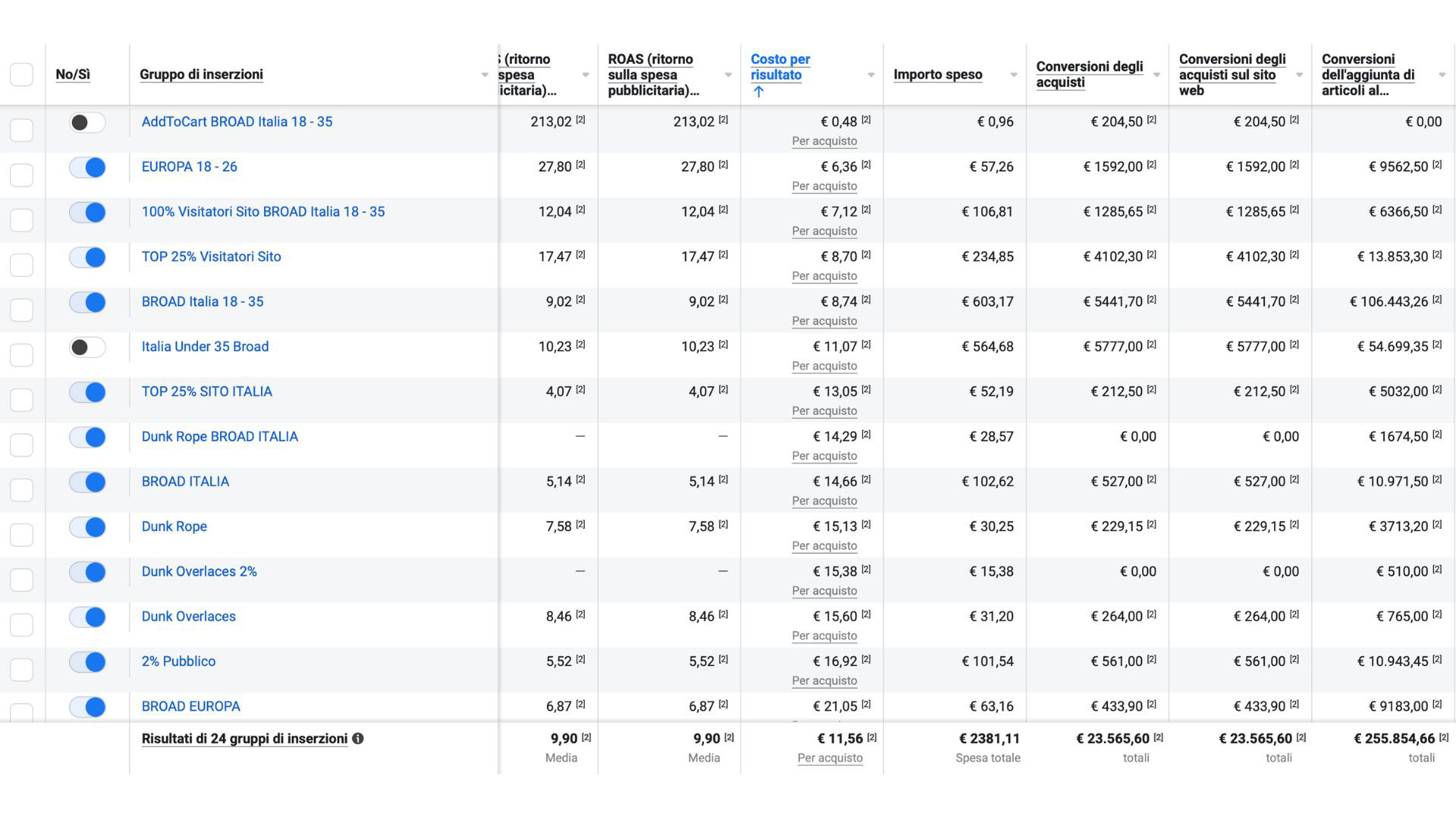Open the AddToCart BROAD Italia 18 - 35 link

(x=237, y=121)
